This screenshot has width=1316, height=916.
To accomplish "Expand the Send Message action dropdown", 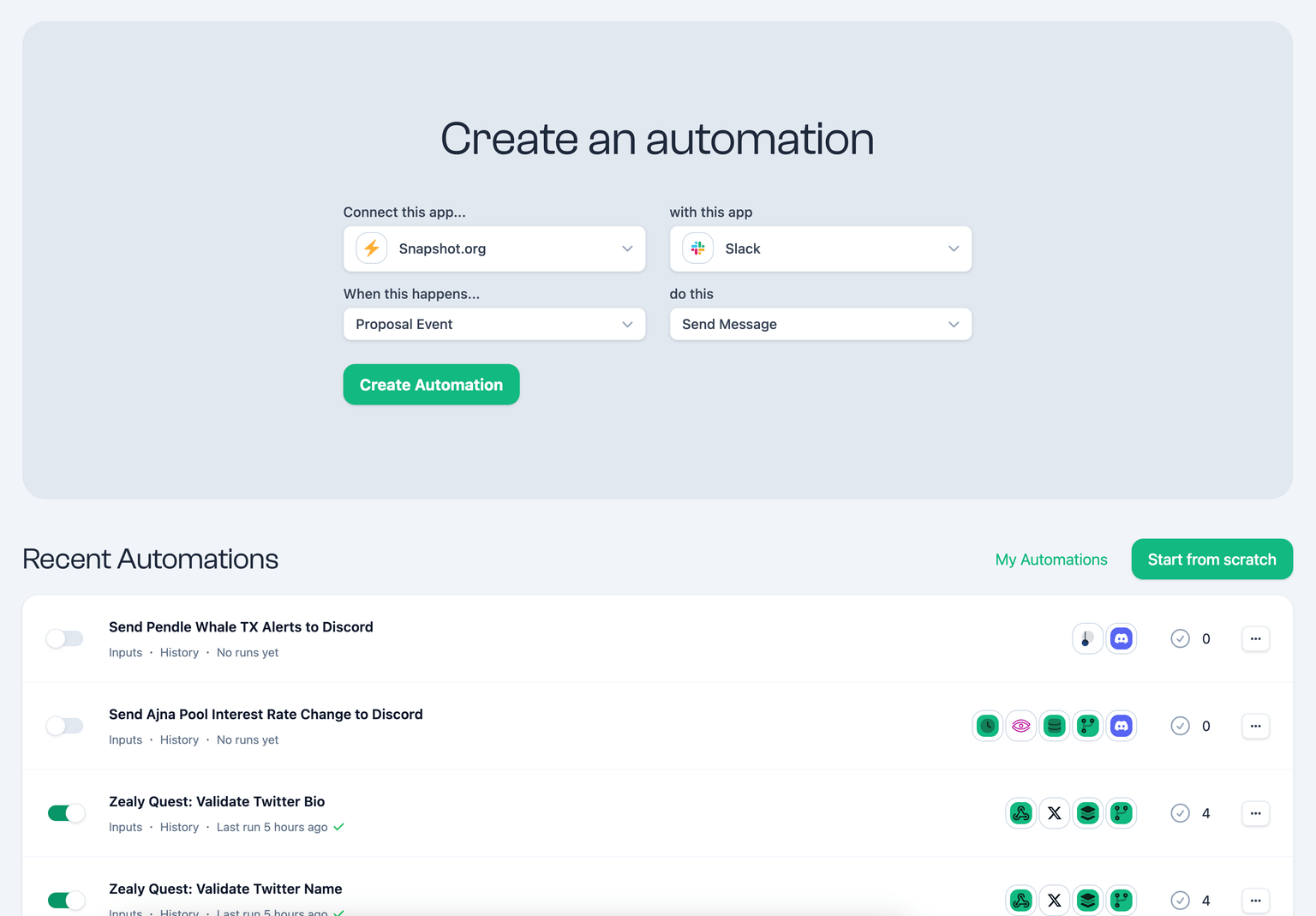I will [821, 324].
